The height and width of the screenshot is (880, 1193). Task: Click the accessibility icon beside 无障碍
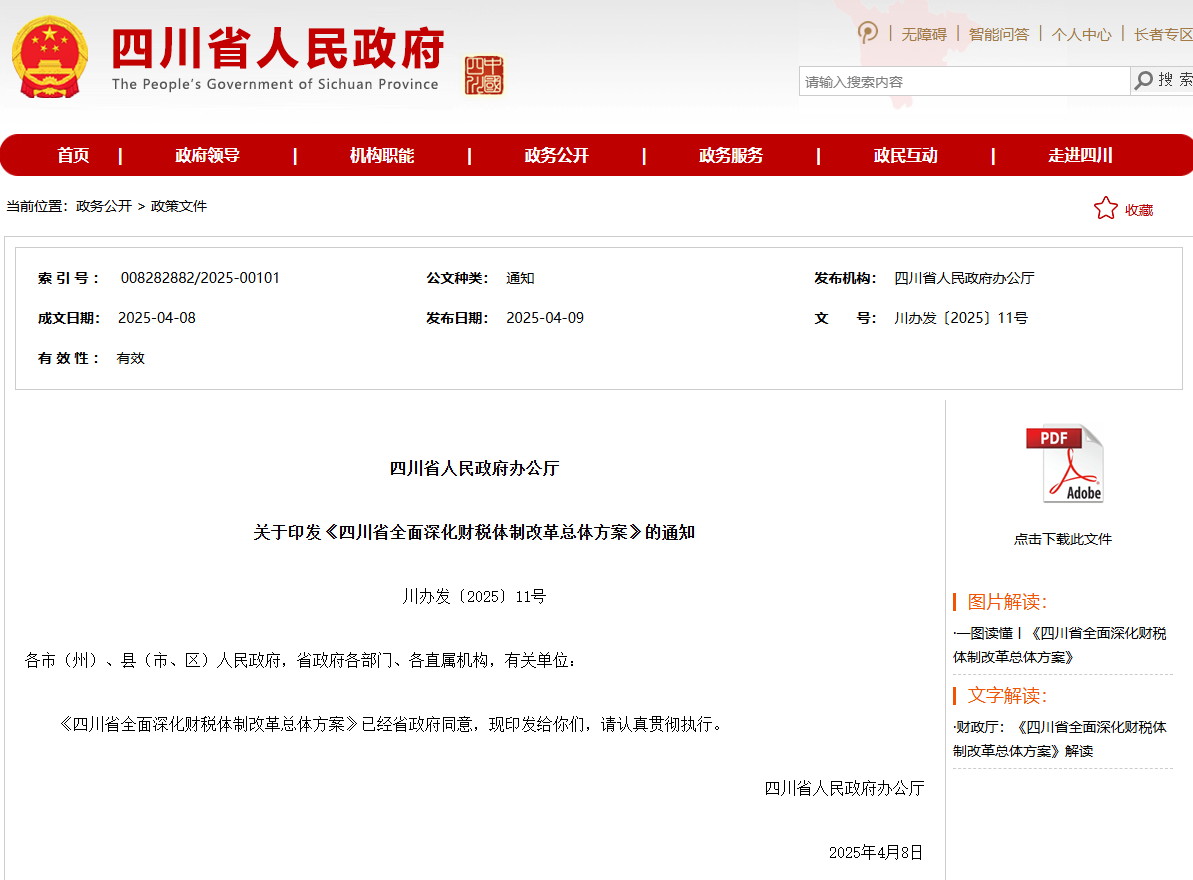(x=868, y=33)
